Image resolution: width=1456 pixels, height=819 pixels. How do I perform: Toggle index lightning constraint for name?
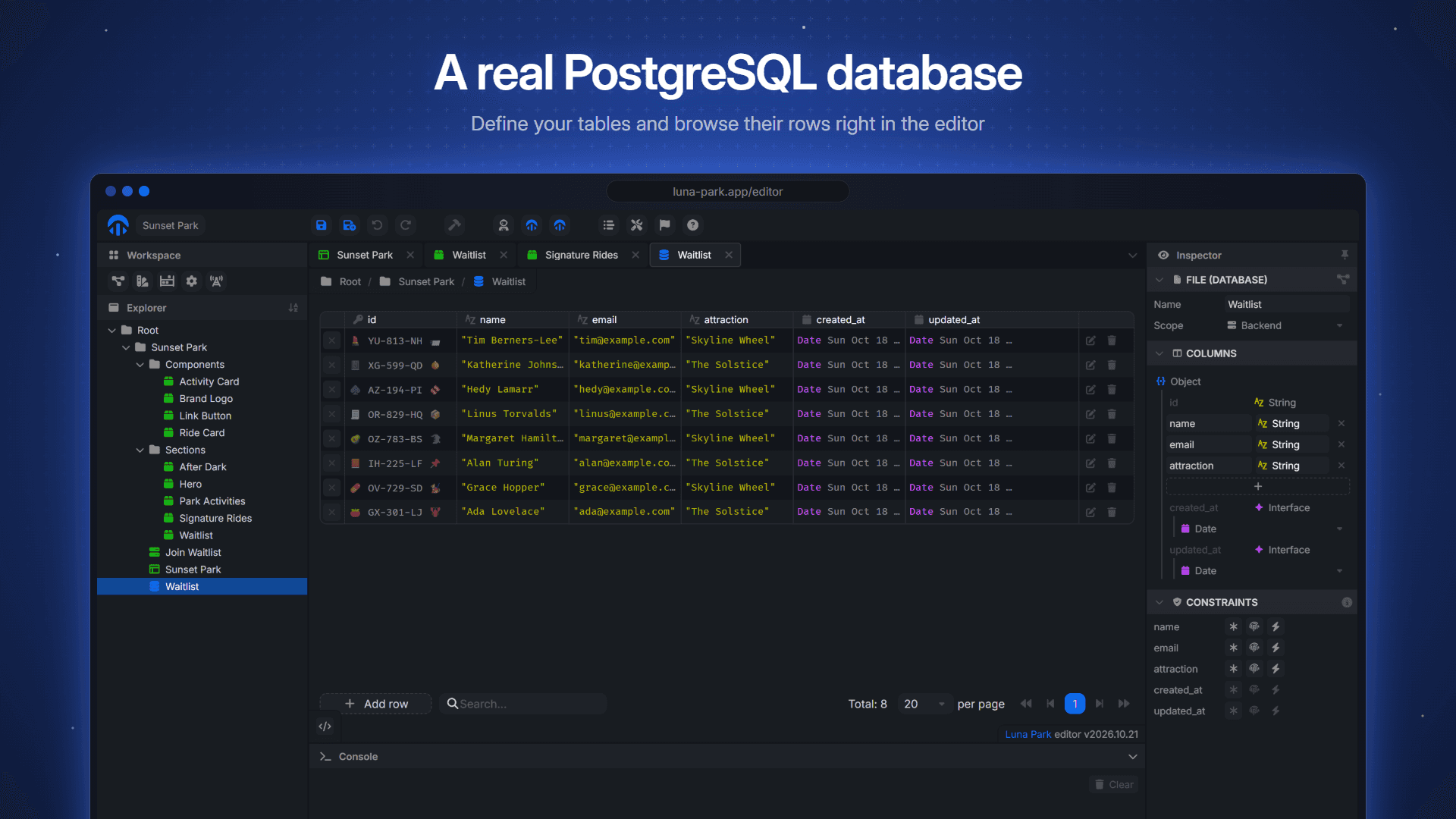pyautogui.click(x=1276, y=626)
